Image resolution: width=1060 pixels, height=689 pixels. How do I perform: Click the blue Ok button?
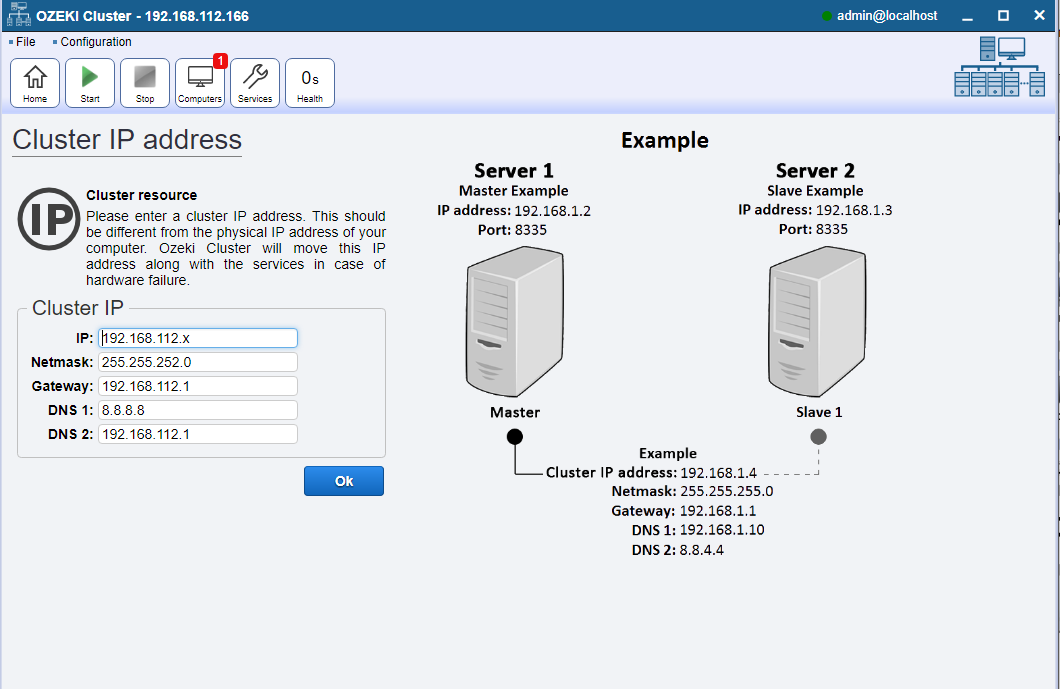[x=344, y=481]
